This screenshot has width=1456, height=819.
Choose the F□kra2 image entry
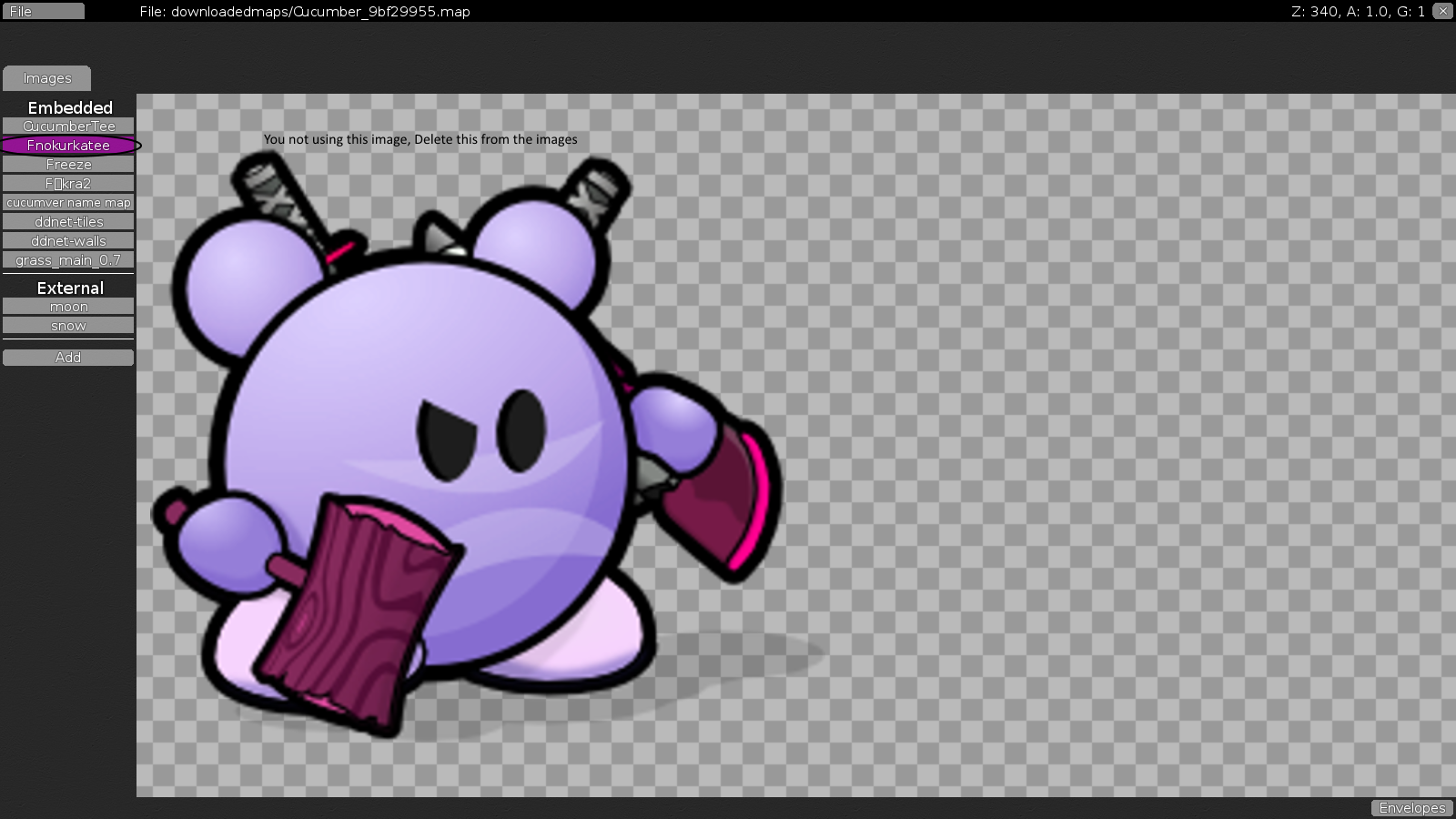click(x=68, y=183)
